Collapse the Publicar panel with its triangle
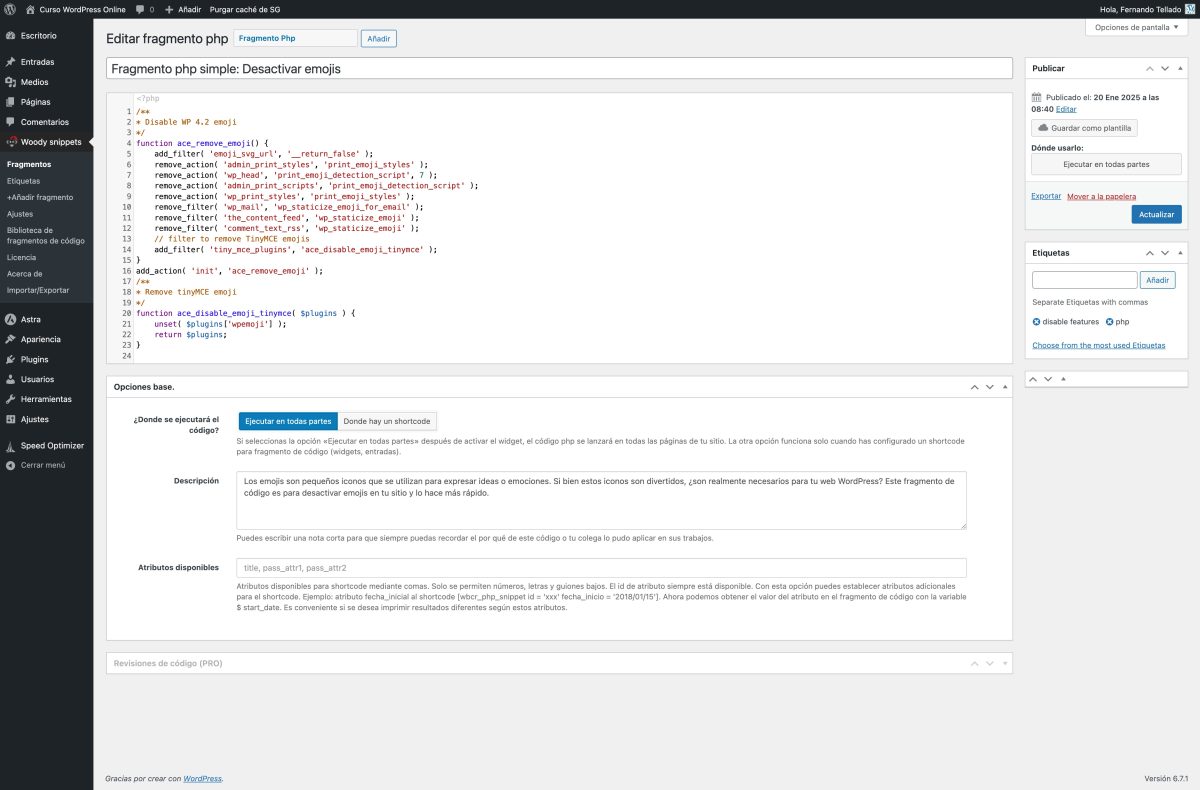Screen dimensions: 1200x790 click(x=1179, y=68)
